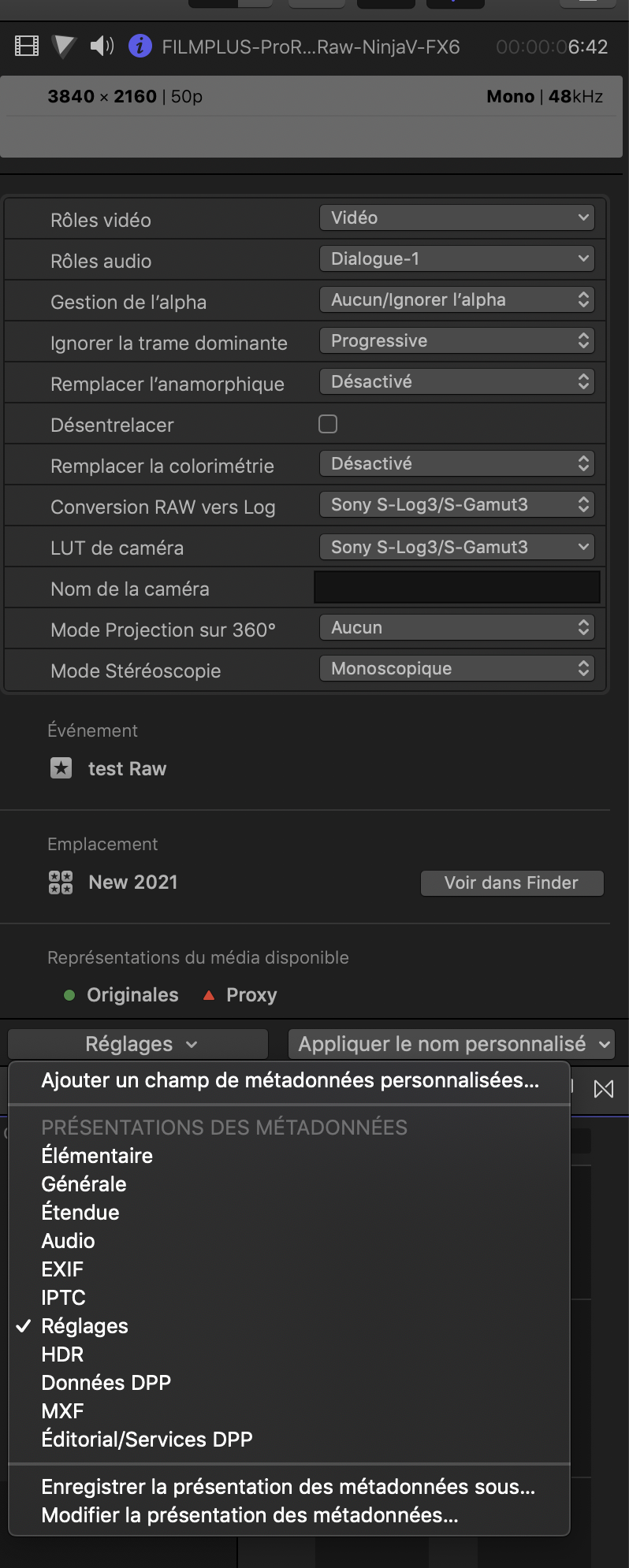
Task: Select the Color inspector triangle icon
Action: coord(64,46)
